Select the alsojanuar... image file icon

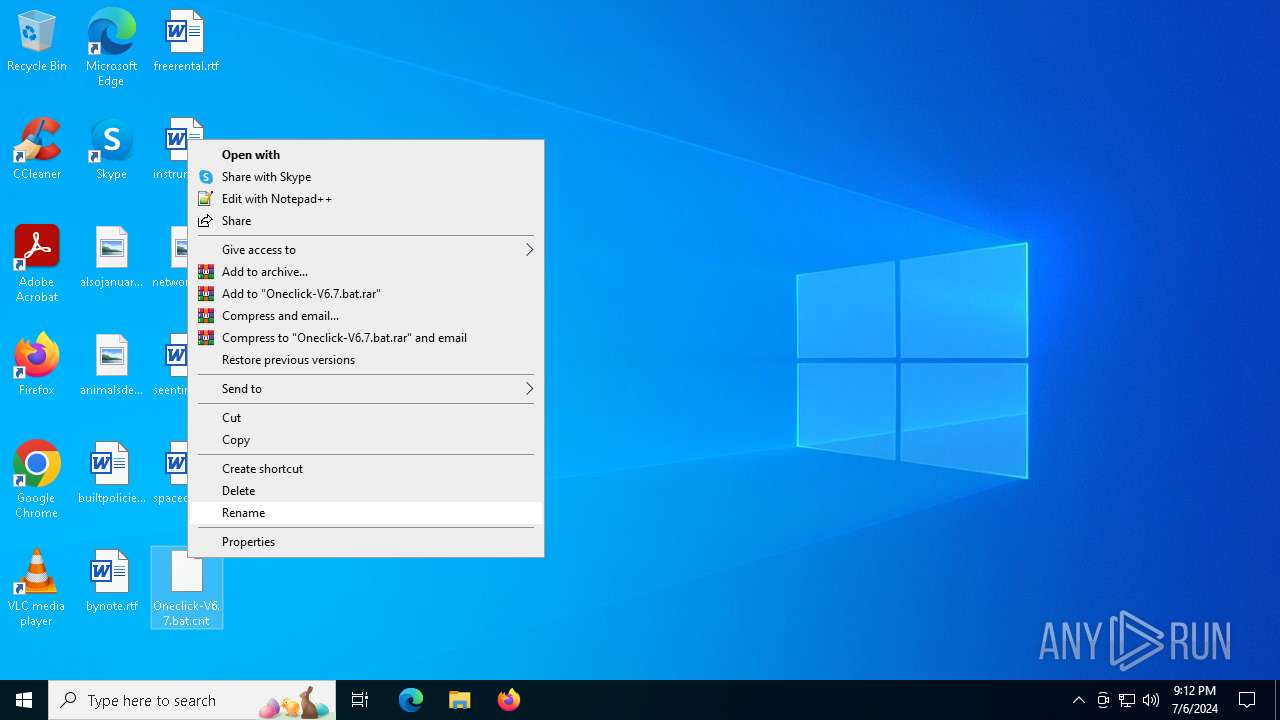[111, 257]
